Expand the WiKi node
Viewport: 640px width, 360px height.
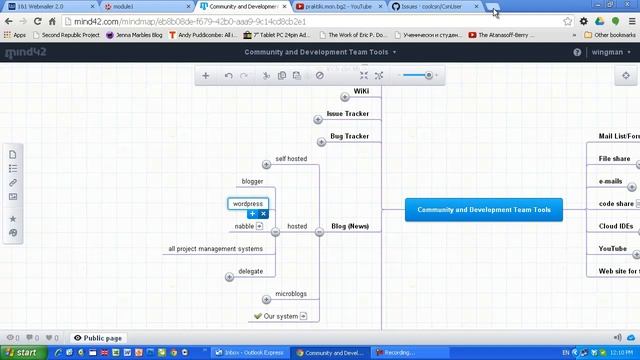(x=345, y=97)
